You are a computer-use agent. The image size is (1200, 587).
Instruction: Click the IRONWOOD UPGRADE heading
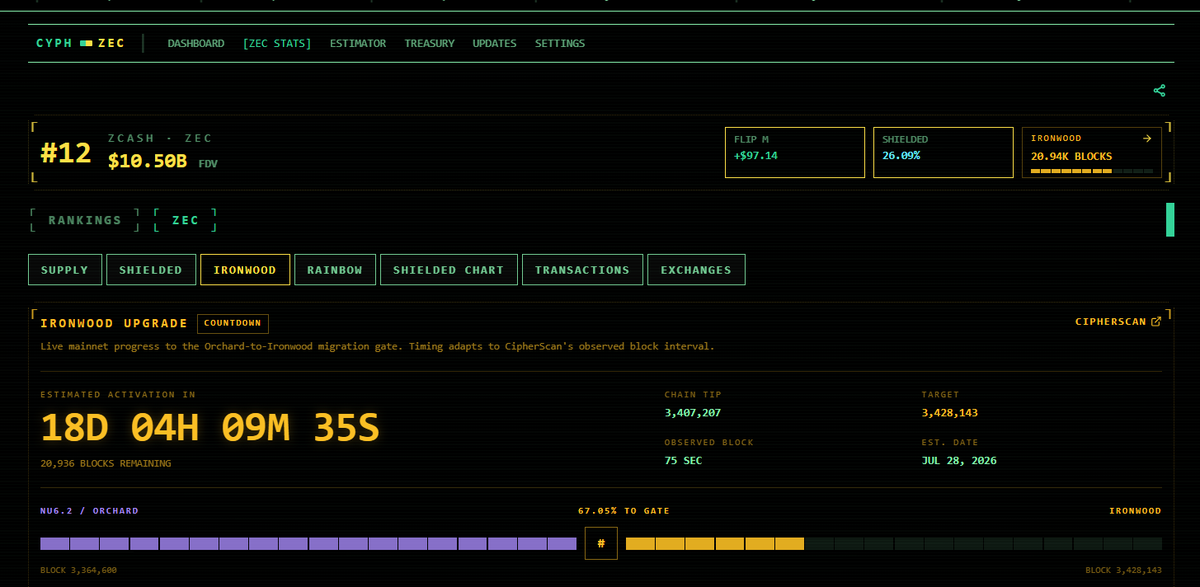[114, 323]
